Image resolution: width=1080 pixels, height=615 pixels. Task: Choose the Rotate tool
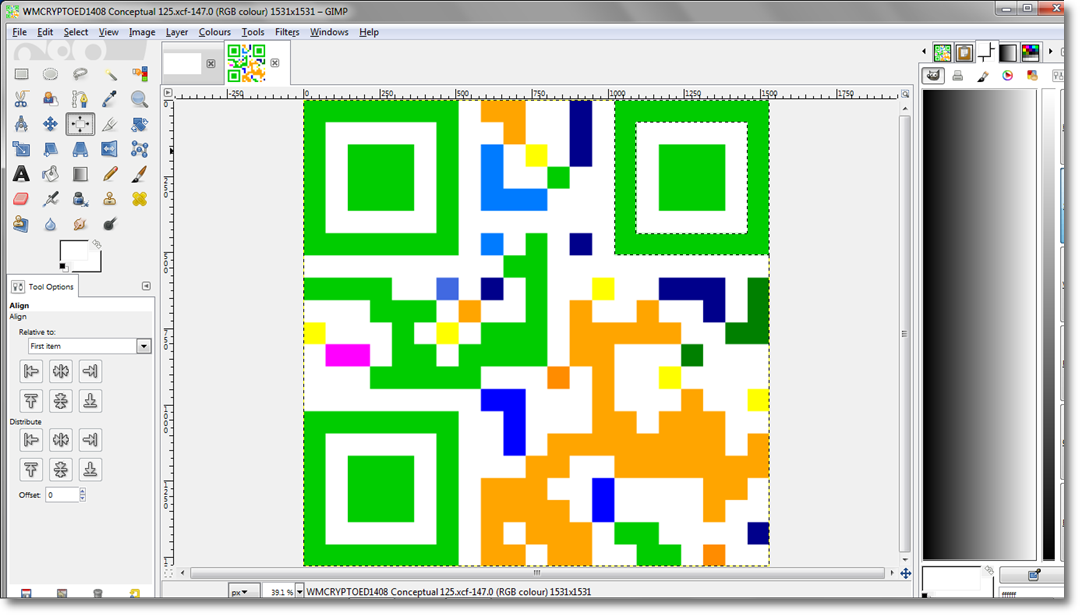139,124
